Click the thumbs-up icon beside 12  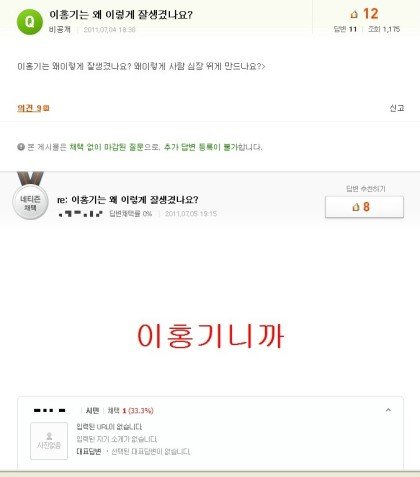(x=354, y=14)
